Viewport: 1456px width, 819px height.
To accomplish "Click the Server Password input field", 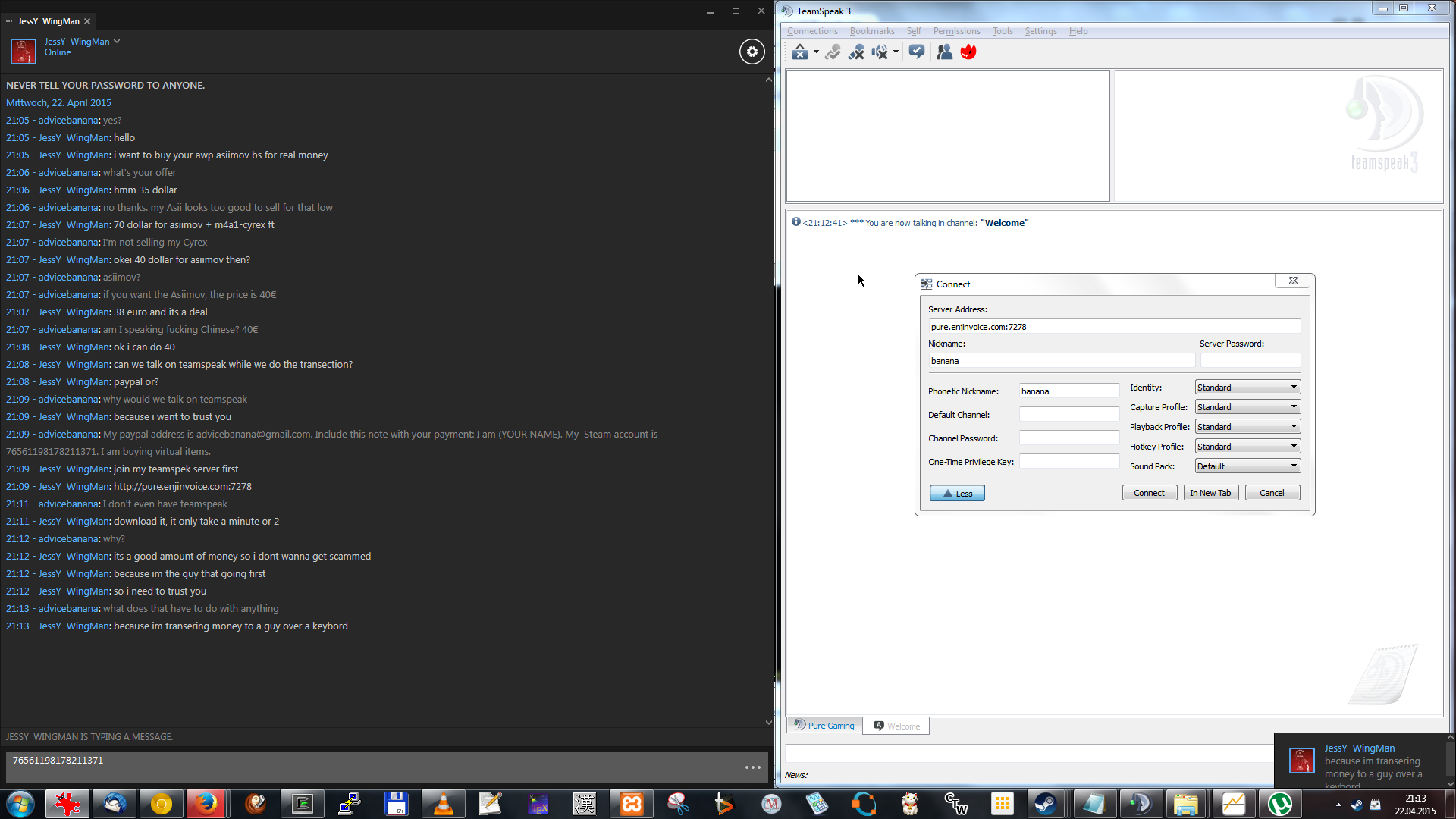I will (x=1250, y=361).
